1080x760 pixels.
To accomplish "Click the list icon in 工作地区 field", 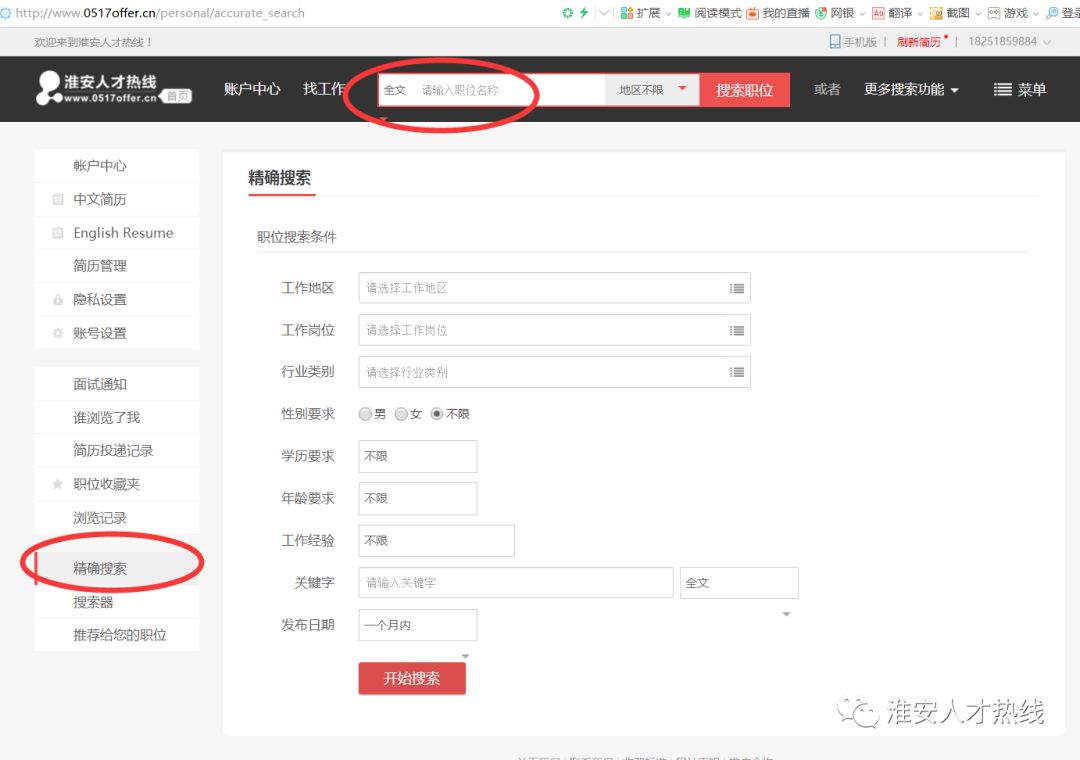I will 737,288.
